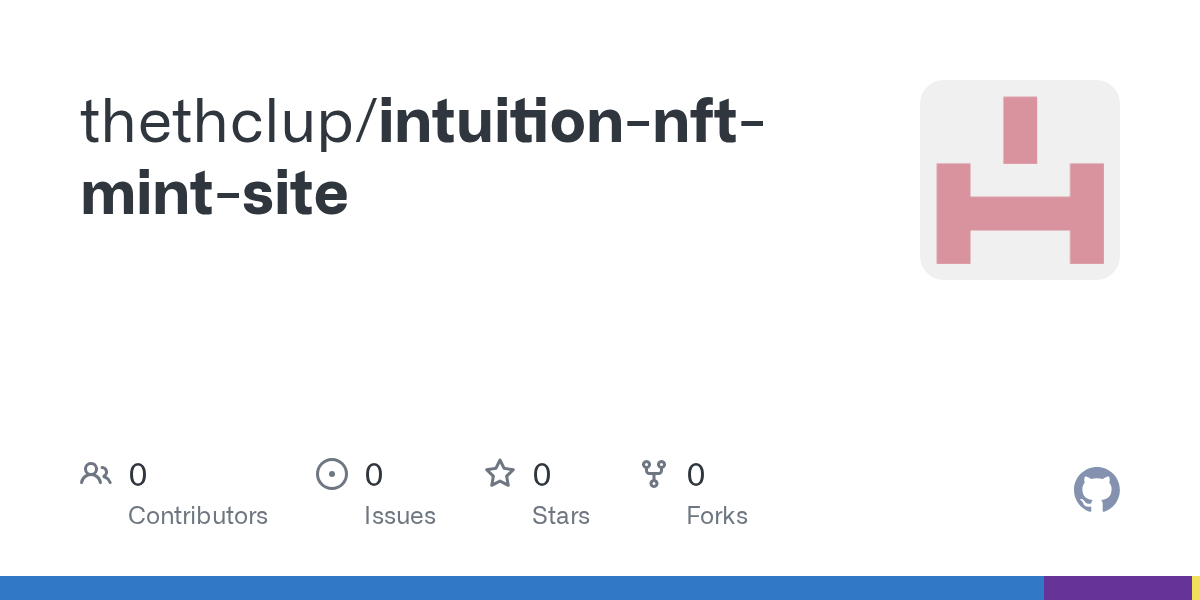This screenshot has height=600, width=1200.
Task: Click the yellow segment of language bar
Action: pos(1196,588)
